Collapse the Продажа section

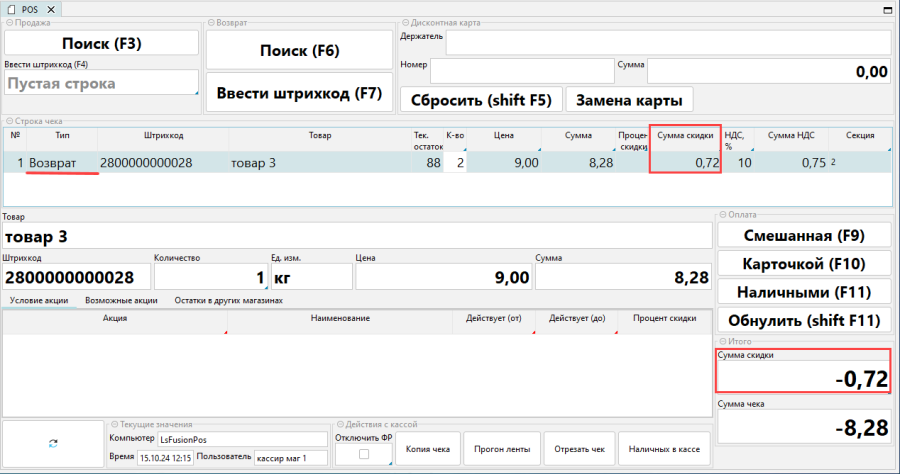pyautogui.click(x=8, y=22)
